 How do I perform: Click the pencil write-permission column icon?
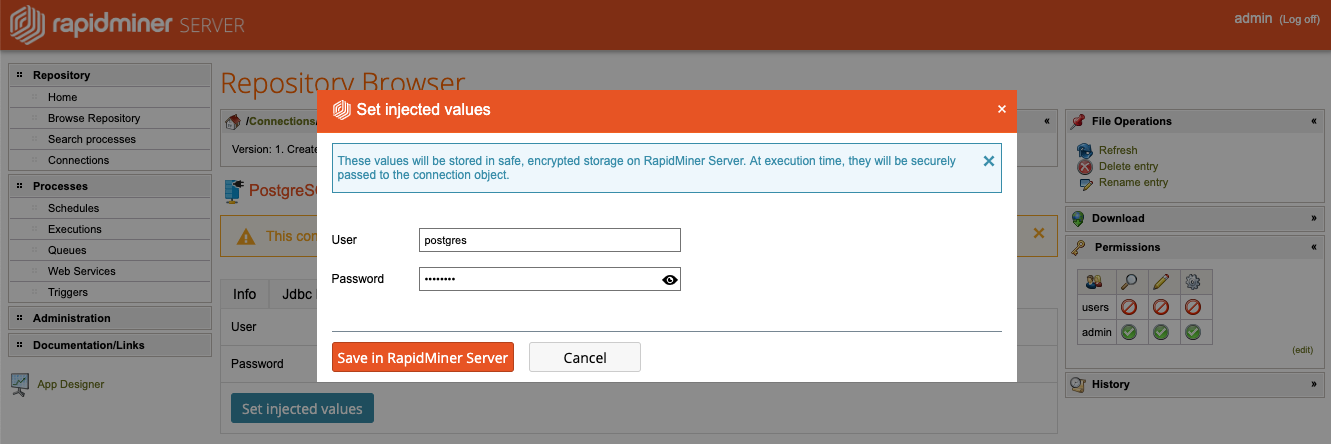coord(1161,282)
